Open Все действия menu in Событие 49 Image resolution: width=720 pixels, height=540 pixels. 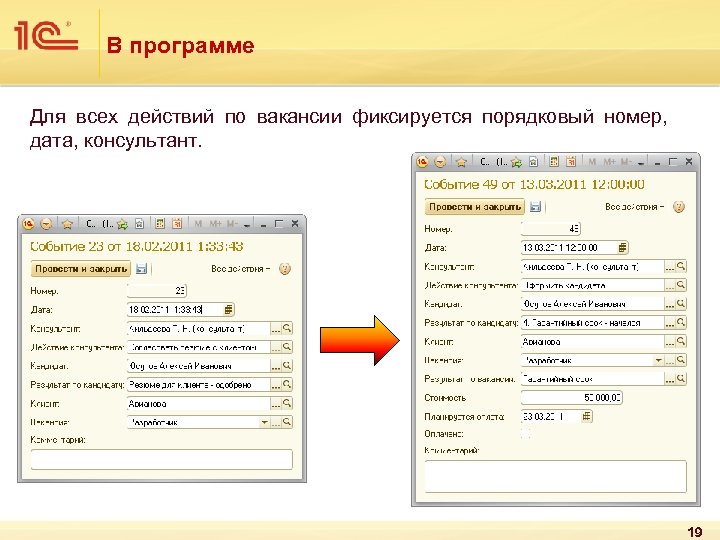[634, 207]
